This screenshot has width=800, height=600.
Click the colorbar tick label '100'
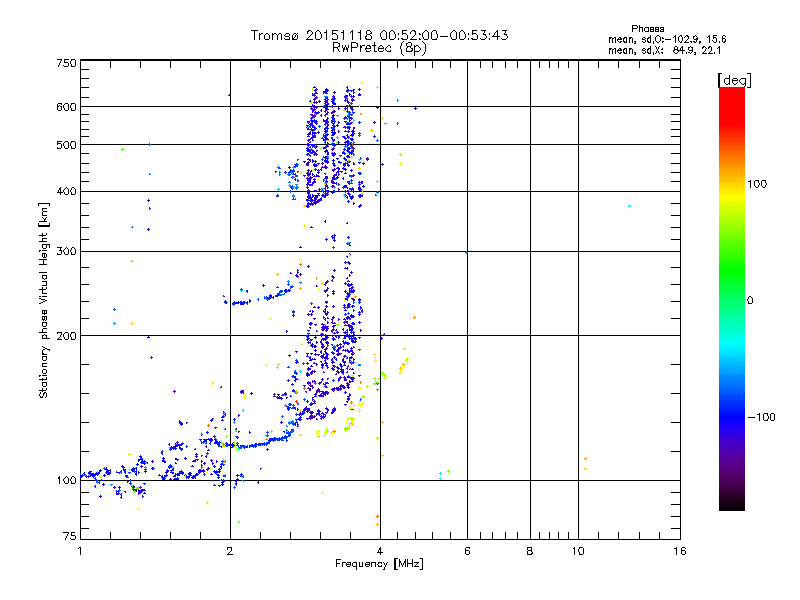tap(757, 184)
